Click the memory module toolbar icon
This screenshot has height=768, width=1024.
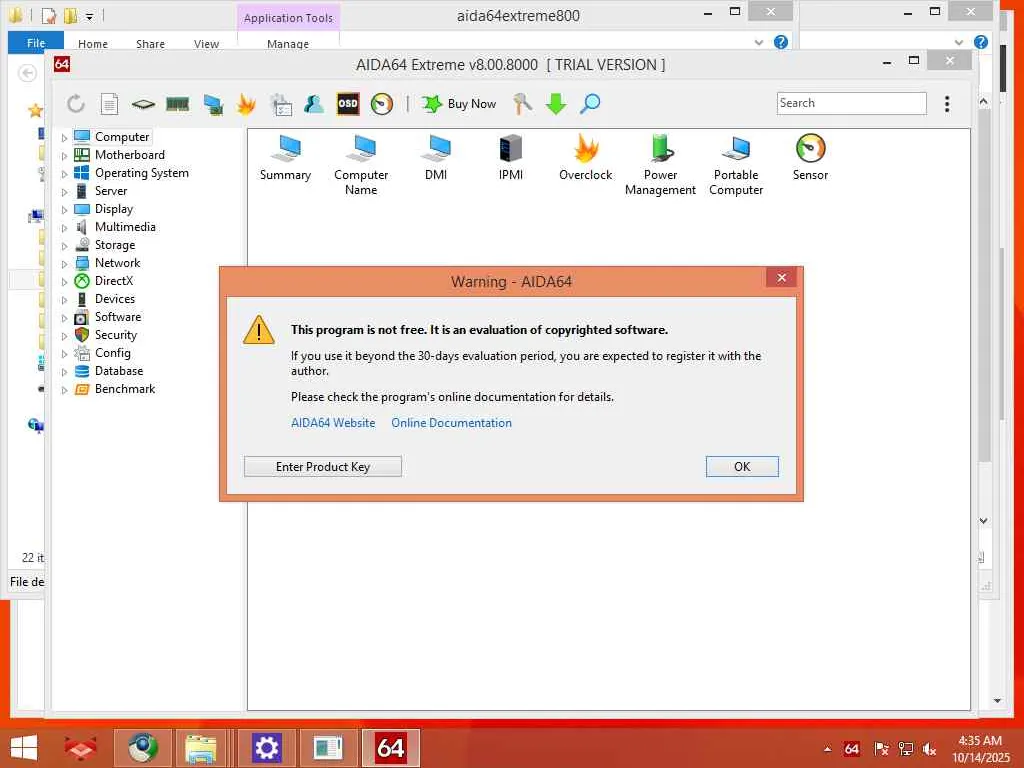178,104
